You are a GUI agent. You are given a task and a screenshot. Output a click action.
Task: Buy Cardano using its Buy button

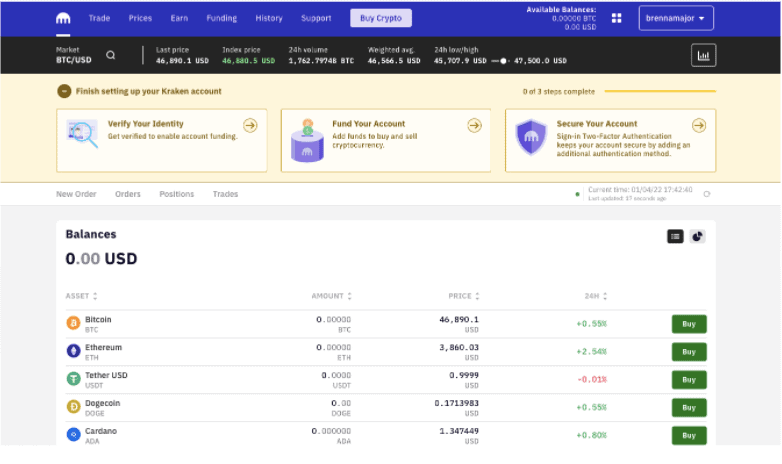[689, 436]
